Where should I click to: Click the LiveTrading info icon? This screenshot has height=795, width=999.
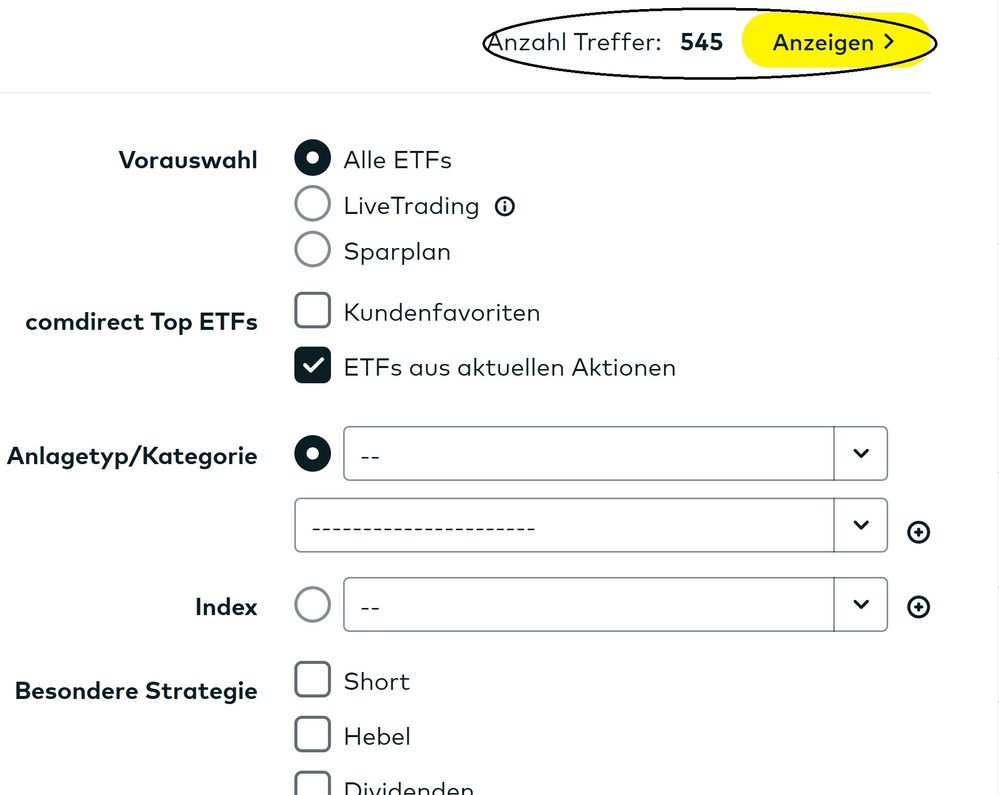pyautogui.click(x=505, y=206)
